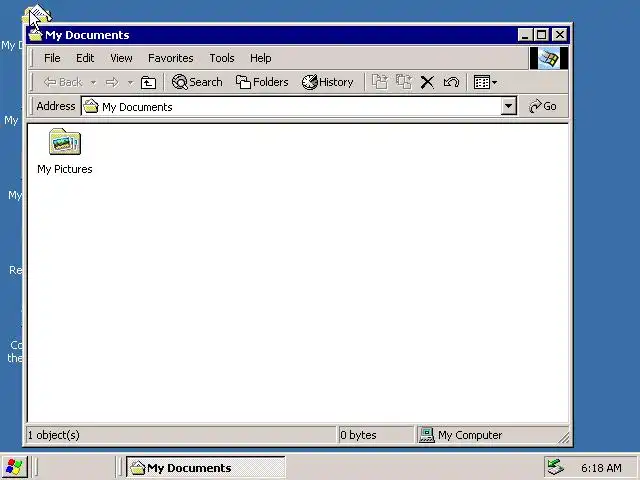Click the Start button

point(15,467)
